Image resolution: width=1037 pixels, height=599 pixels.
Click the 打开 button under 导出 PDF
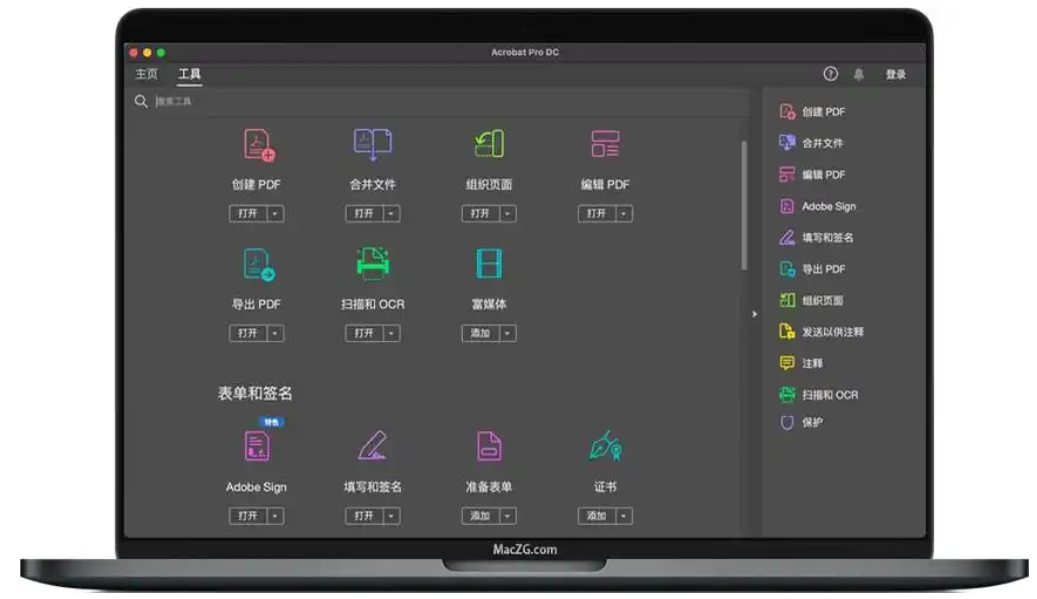[248, 333]
